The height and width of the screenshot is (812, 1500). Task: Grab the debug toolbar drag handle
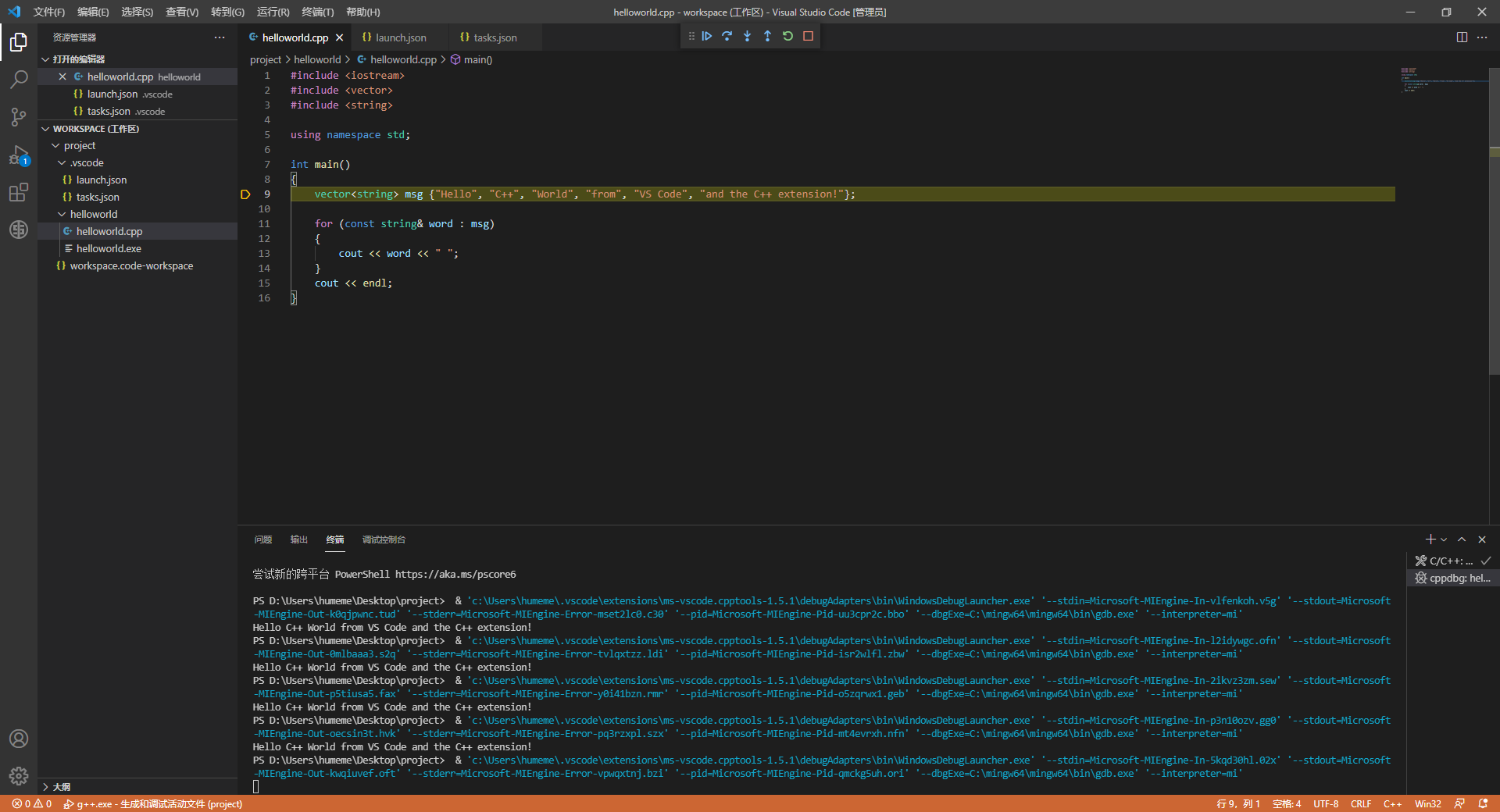click(691, 36)
